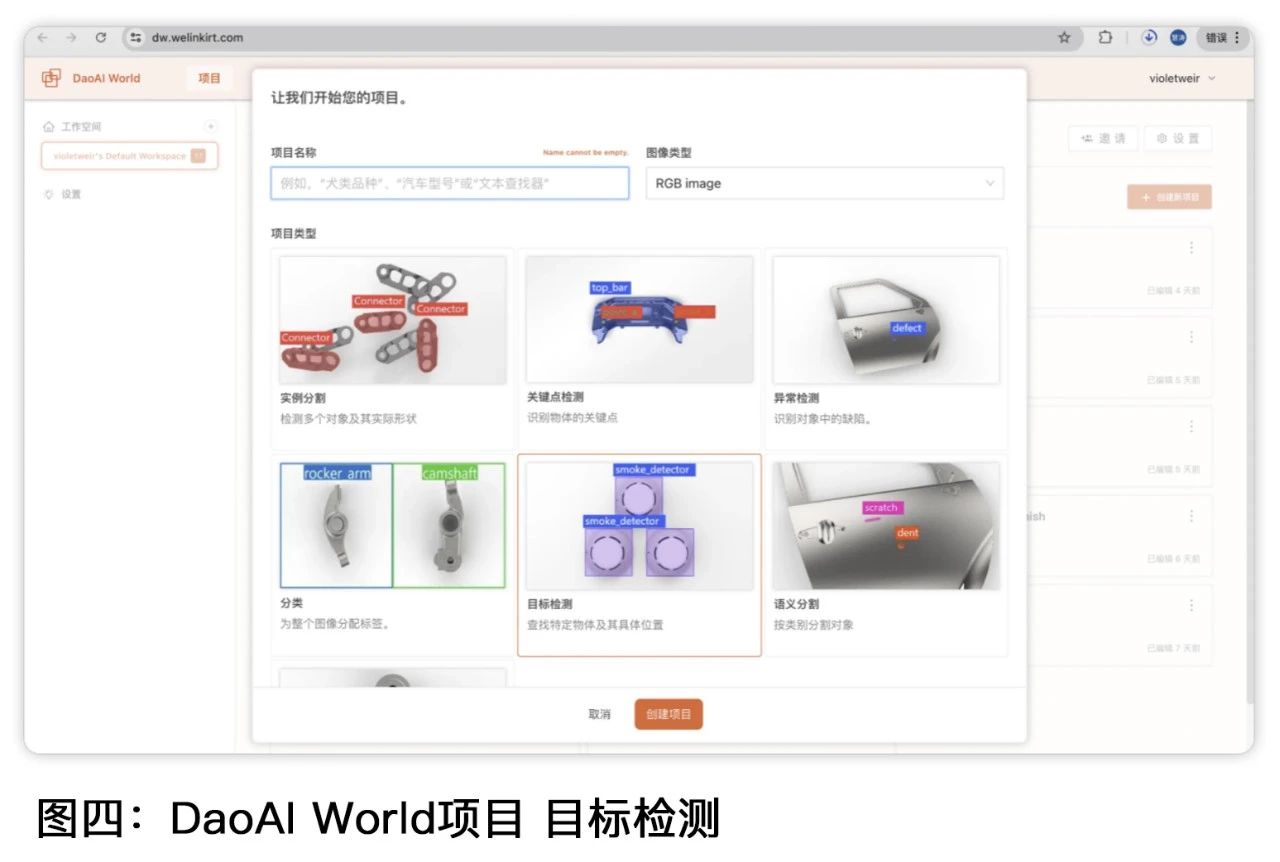1280x862 pixels.
Task: Click the blue browser profile avatar
Action: coord(1178,38)
